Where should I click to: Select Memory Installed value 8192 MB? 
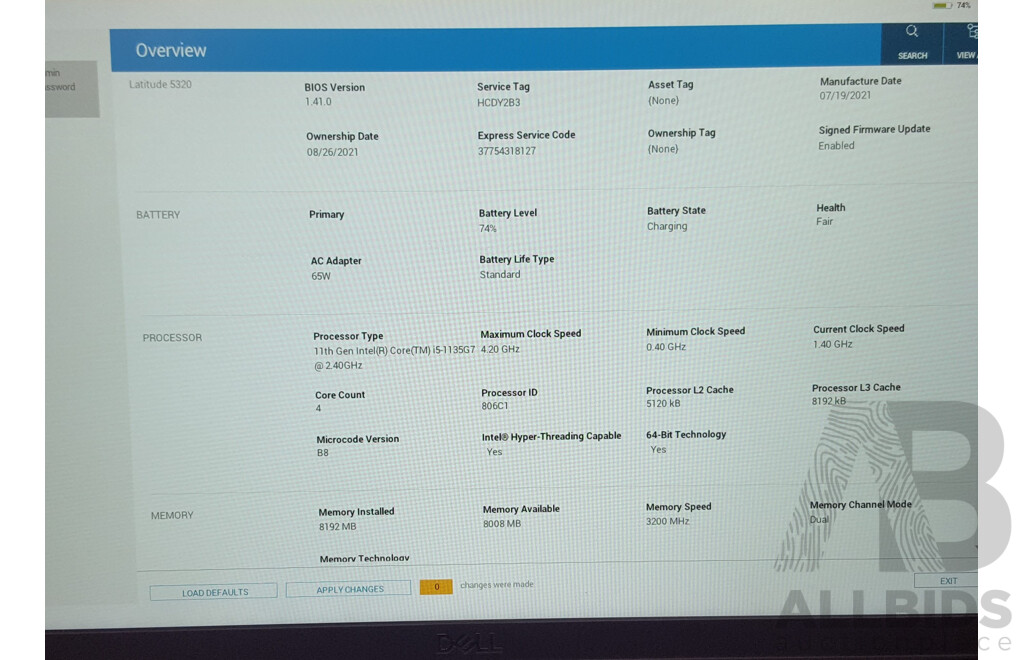[338, 526]
